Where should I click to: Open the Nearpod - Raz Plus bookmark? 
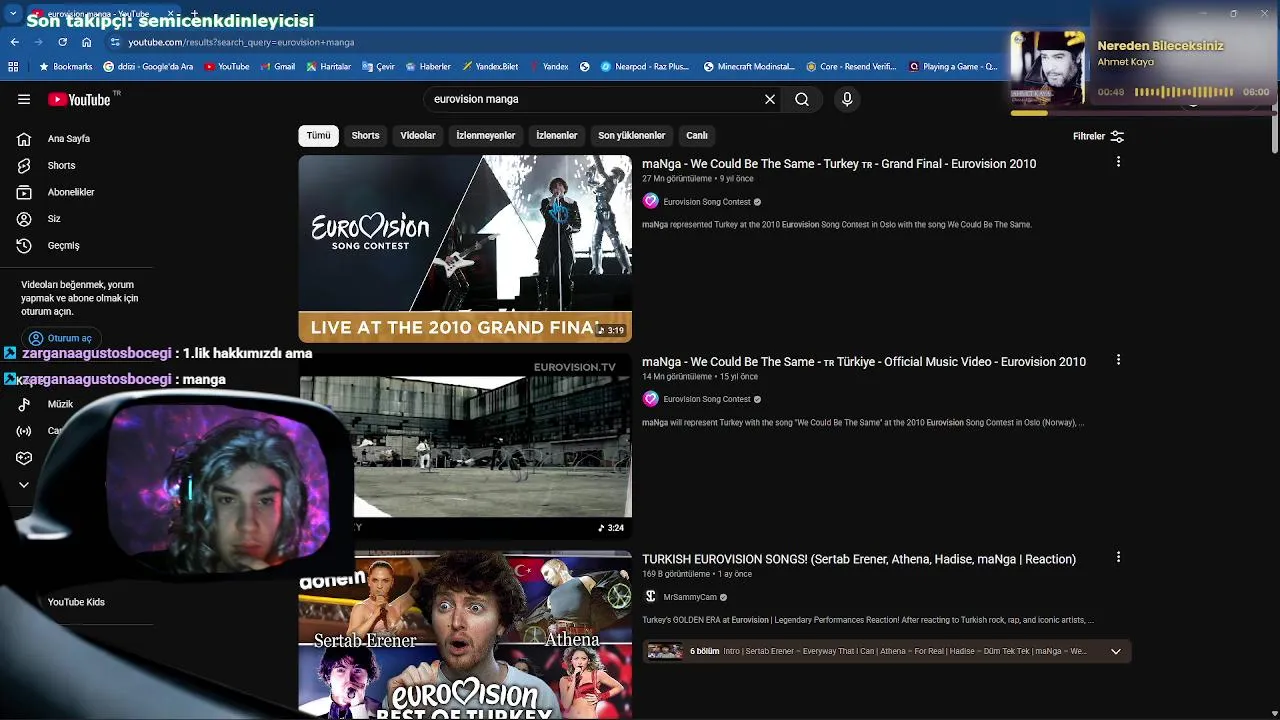(x=644, y=67)
